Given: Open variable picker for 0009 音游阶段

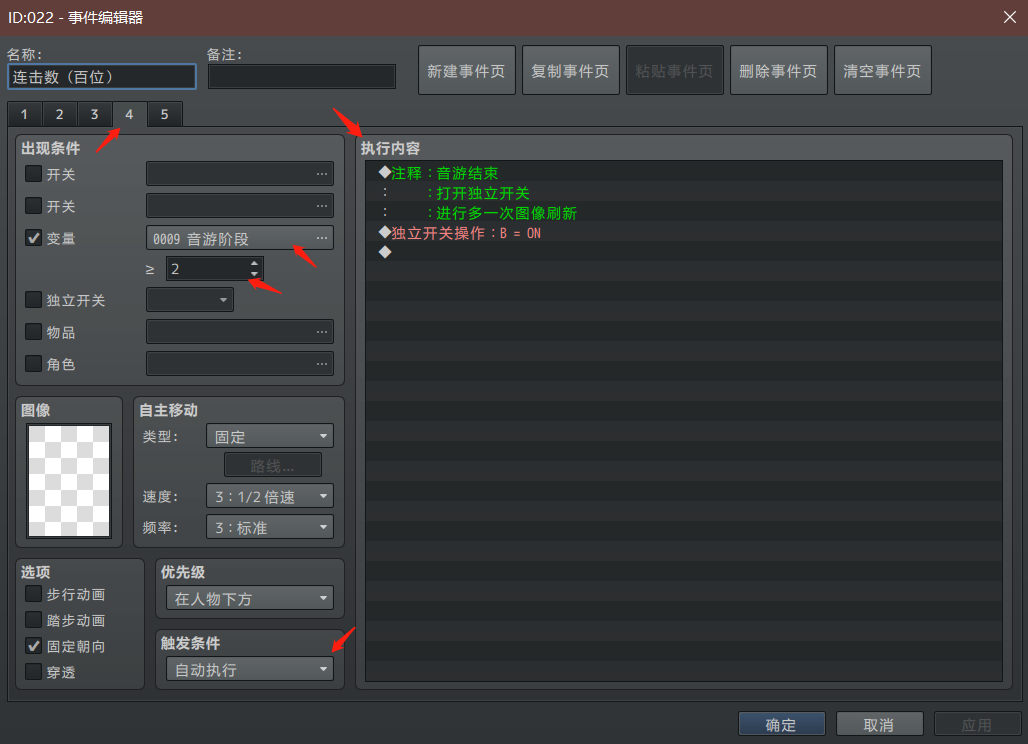Looking at the screenshot, I should [321, 238].
